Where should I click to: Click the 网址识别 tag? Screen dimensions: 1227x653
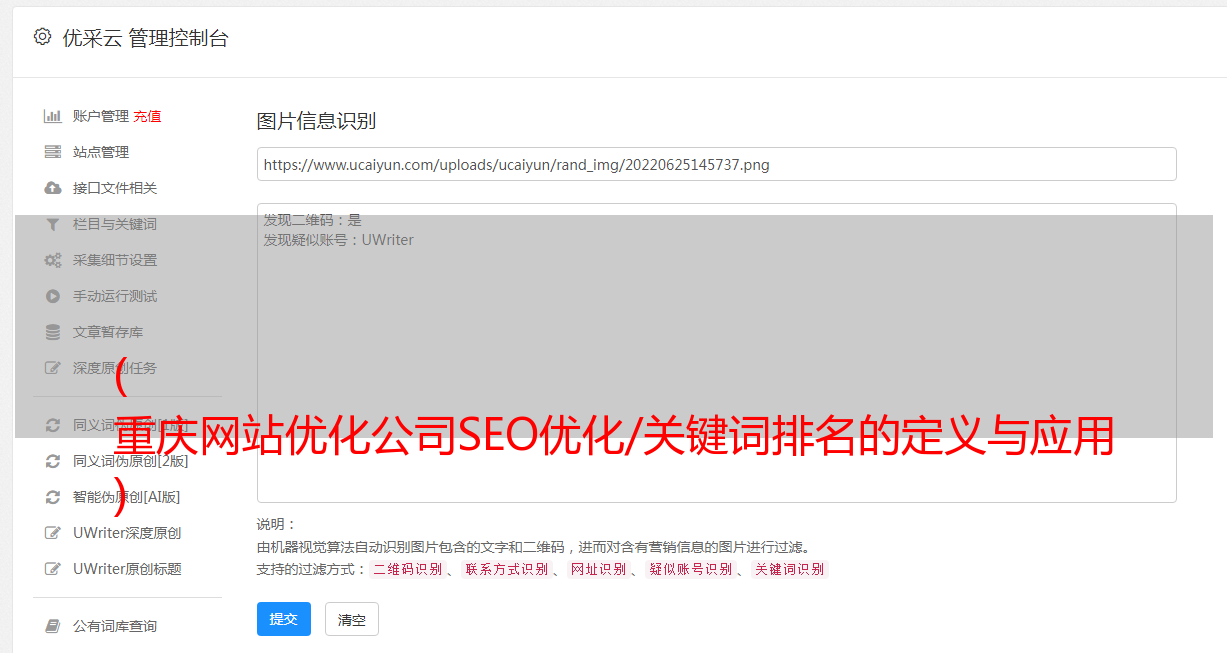[598, 569]
